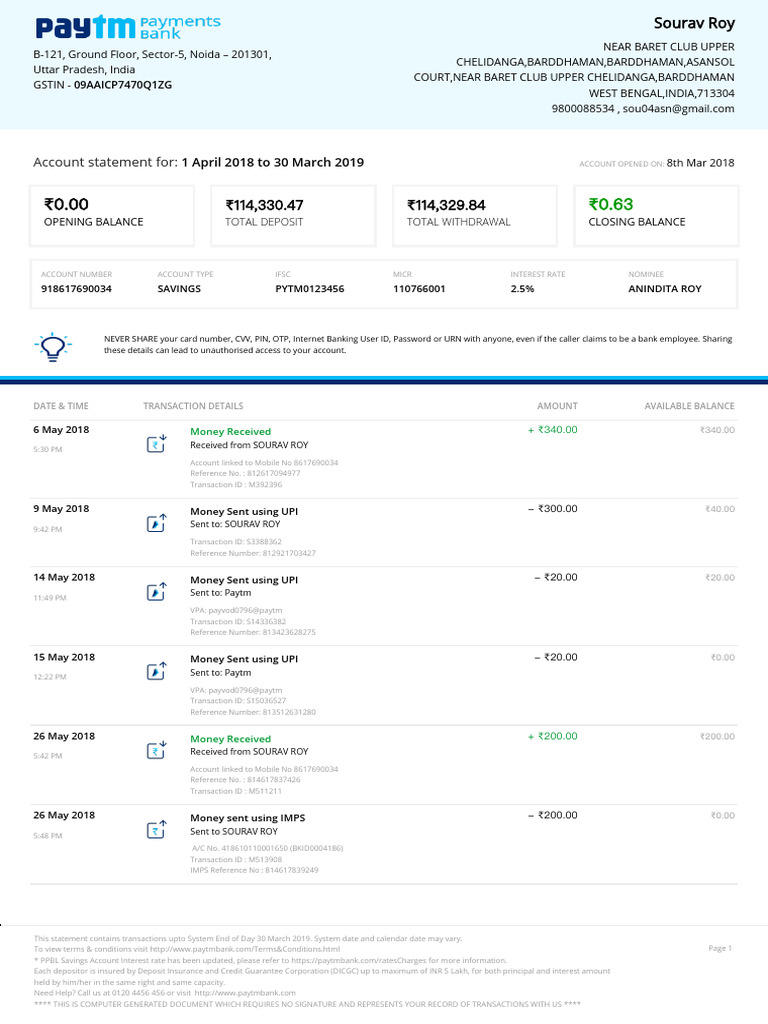Select IMPS Reference No 814617839249
This screenshot has width=768, height=1024.
click(254, 870)
